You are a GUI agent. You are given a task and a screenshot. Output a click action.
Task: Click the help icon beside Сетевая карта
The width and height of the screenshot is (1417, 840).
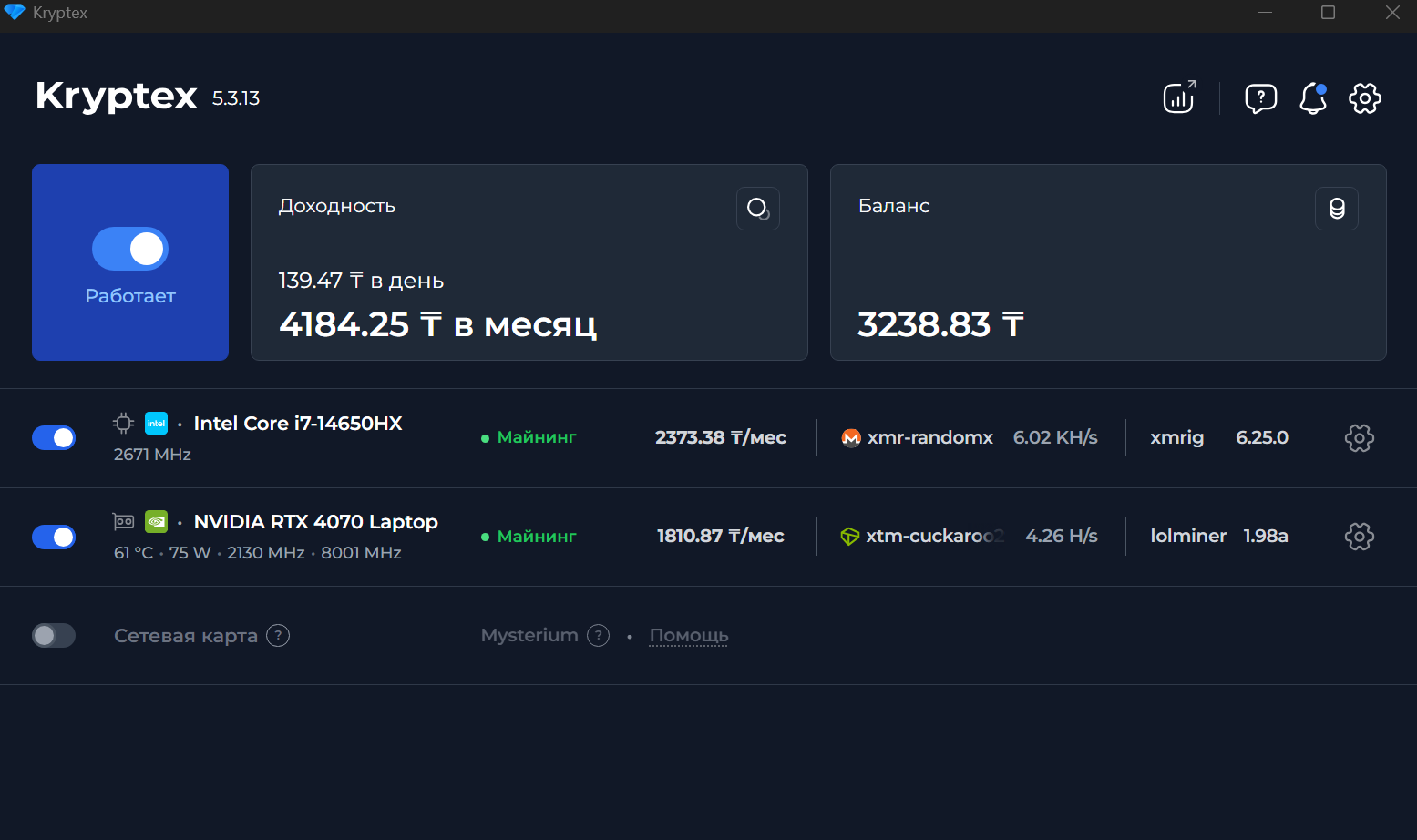tap(278, 635)
